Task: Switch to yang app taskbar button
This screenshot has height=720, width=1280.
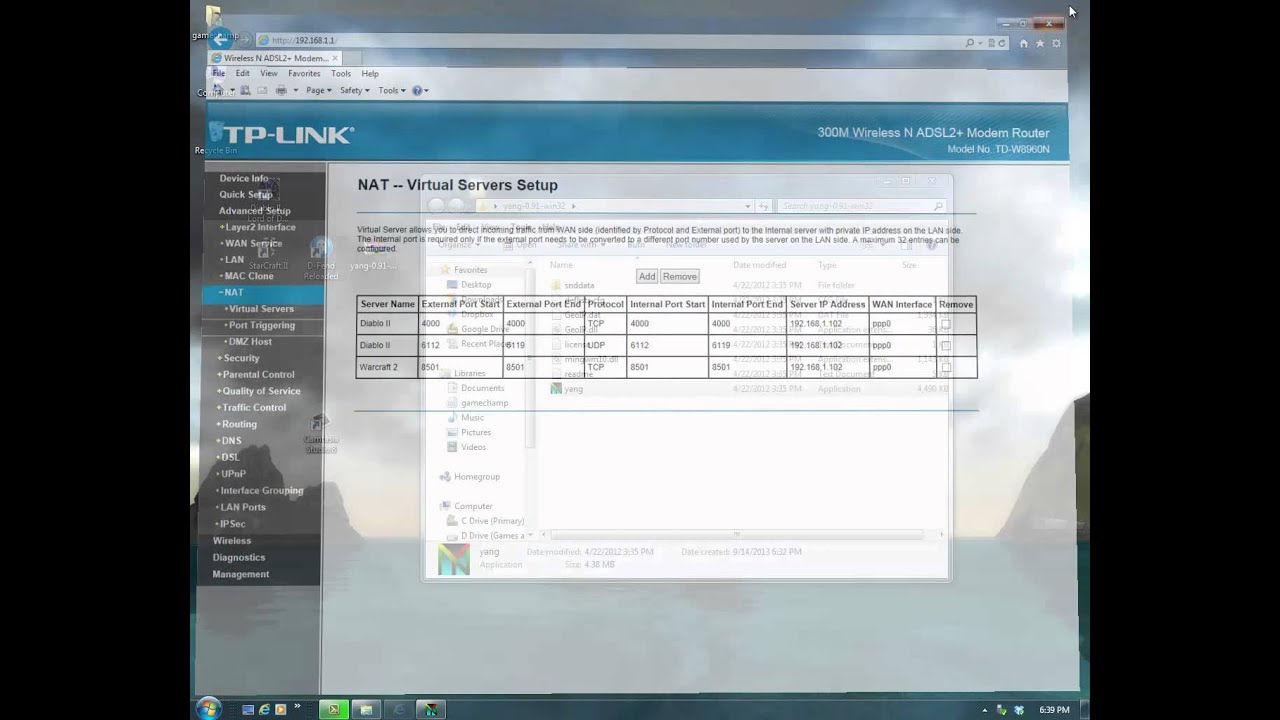Action: [x=431, y=709]
